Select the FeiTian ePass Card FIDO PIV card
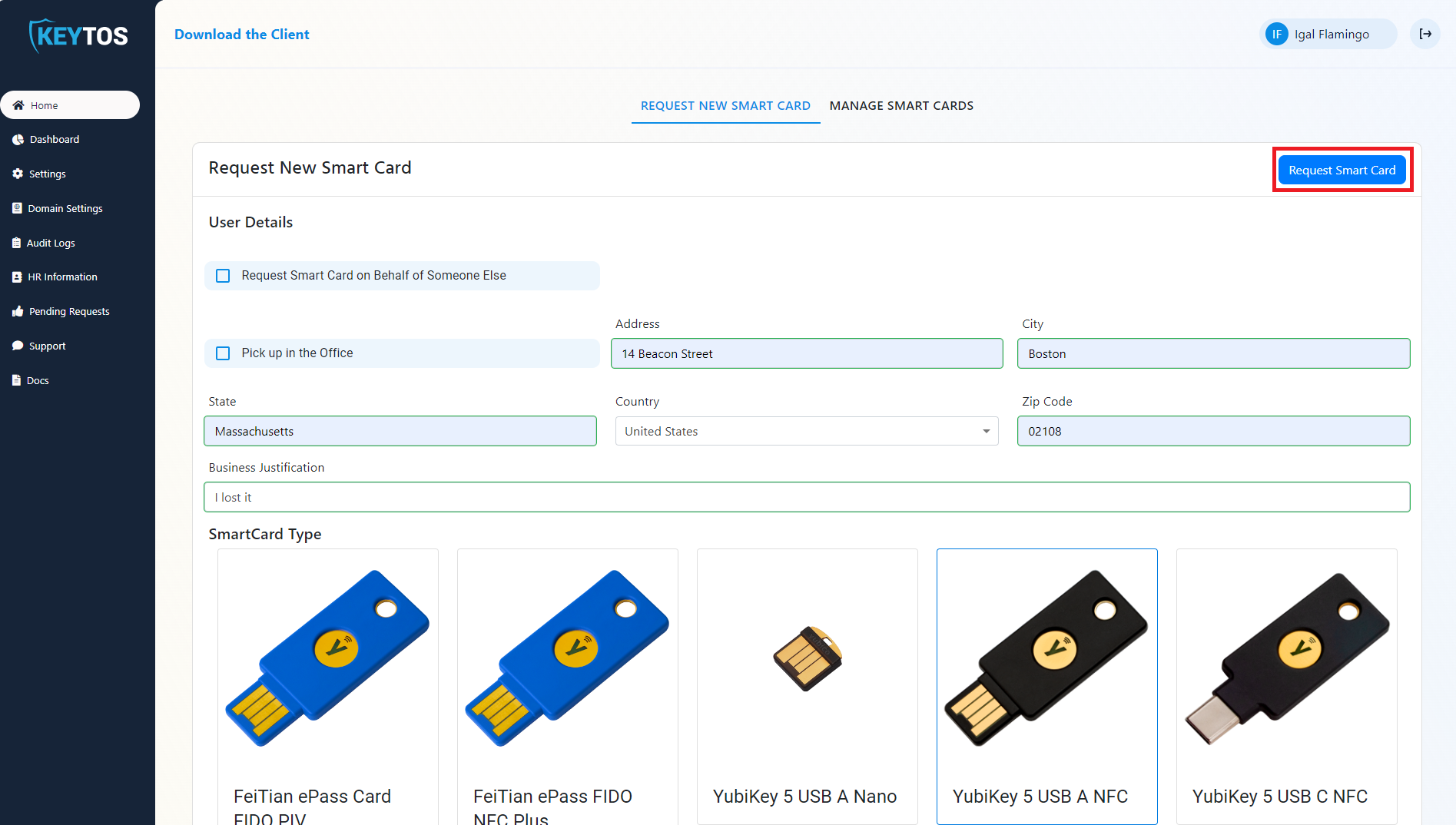 tap(328, 687)
